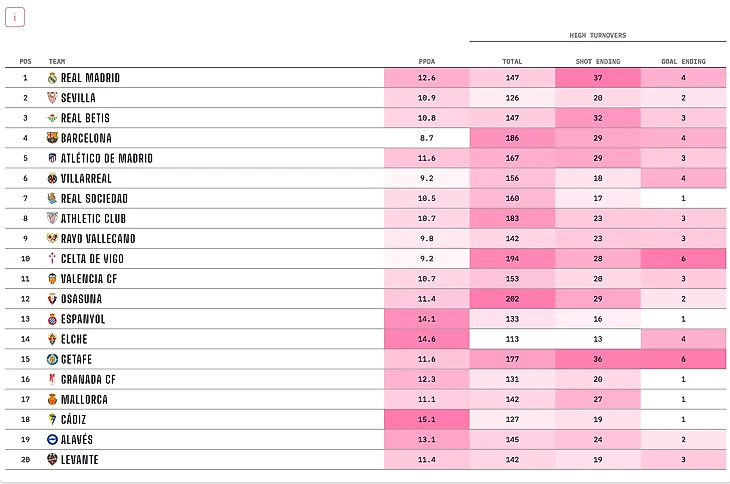This screenshot has height=484, width=730.
Task: Click the info icon above the table
Action: (x=16, y=18)
